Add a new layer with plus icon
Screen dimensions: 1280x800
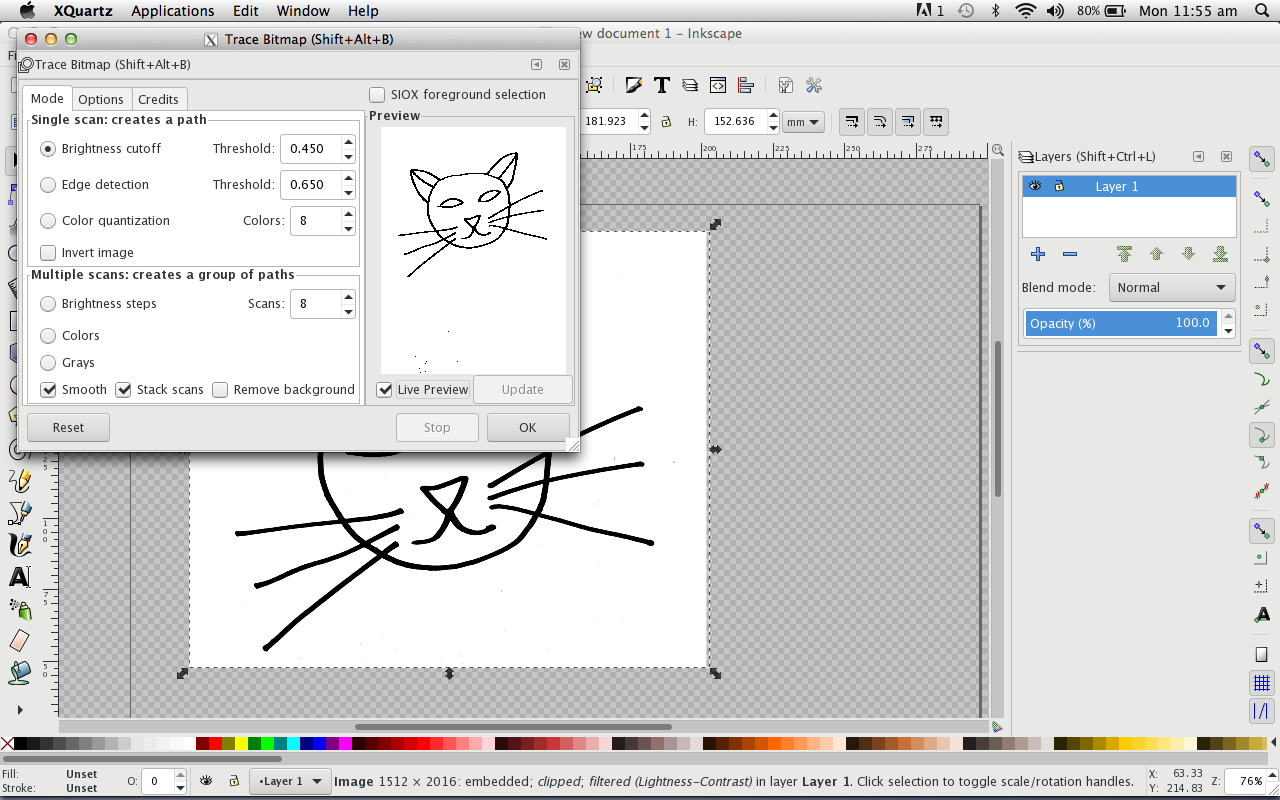1037,254
